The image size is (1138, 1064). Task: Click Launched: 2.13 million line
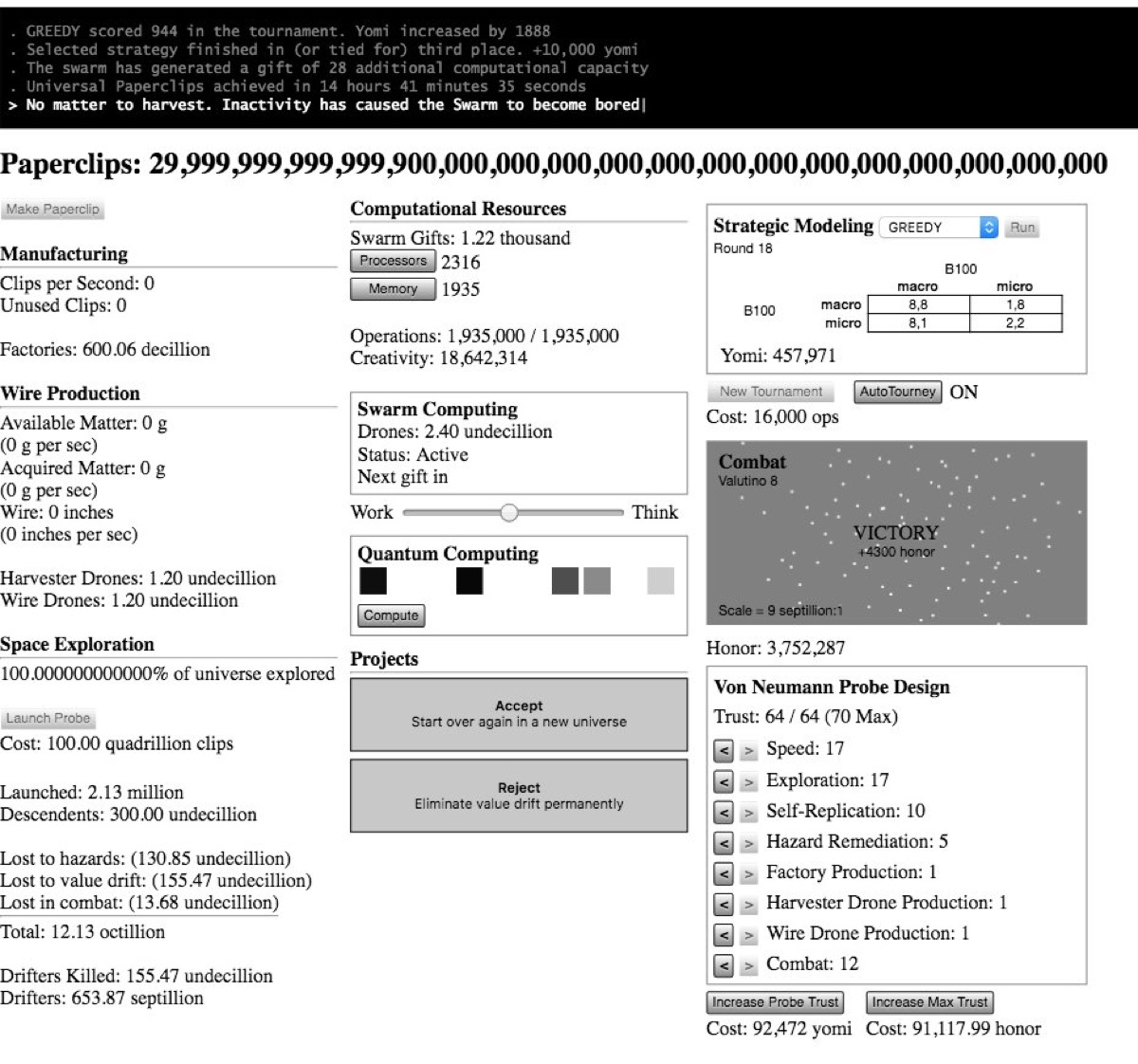tap(92, 793)
